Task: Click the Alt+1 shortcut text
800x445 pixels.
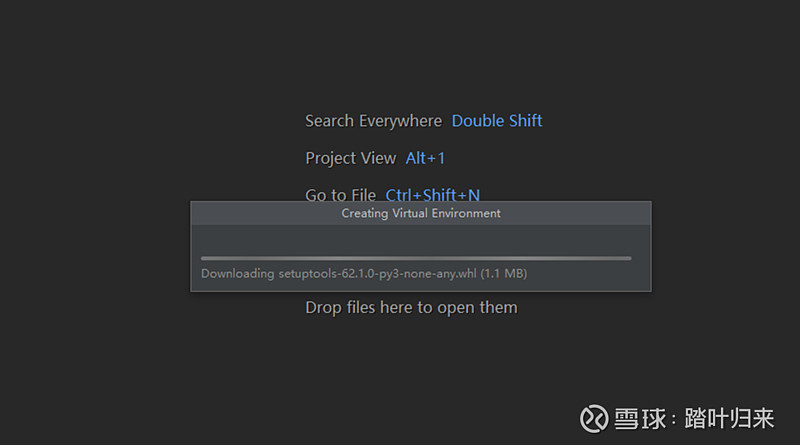Action: coord(425,158)
